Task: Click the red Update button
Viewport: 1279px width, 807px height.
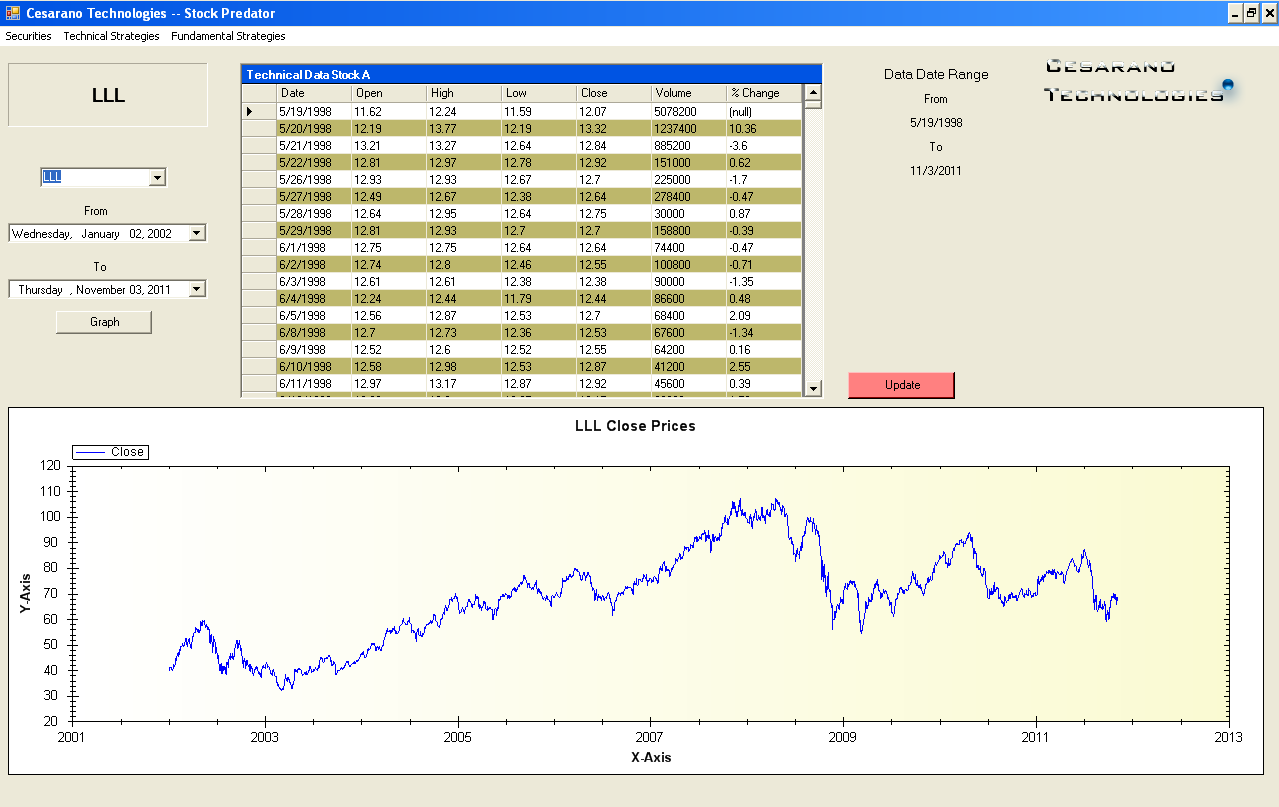Action: point(902,385)
